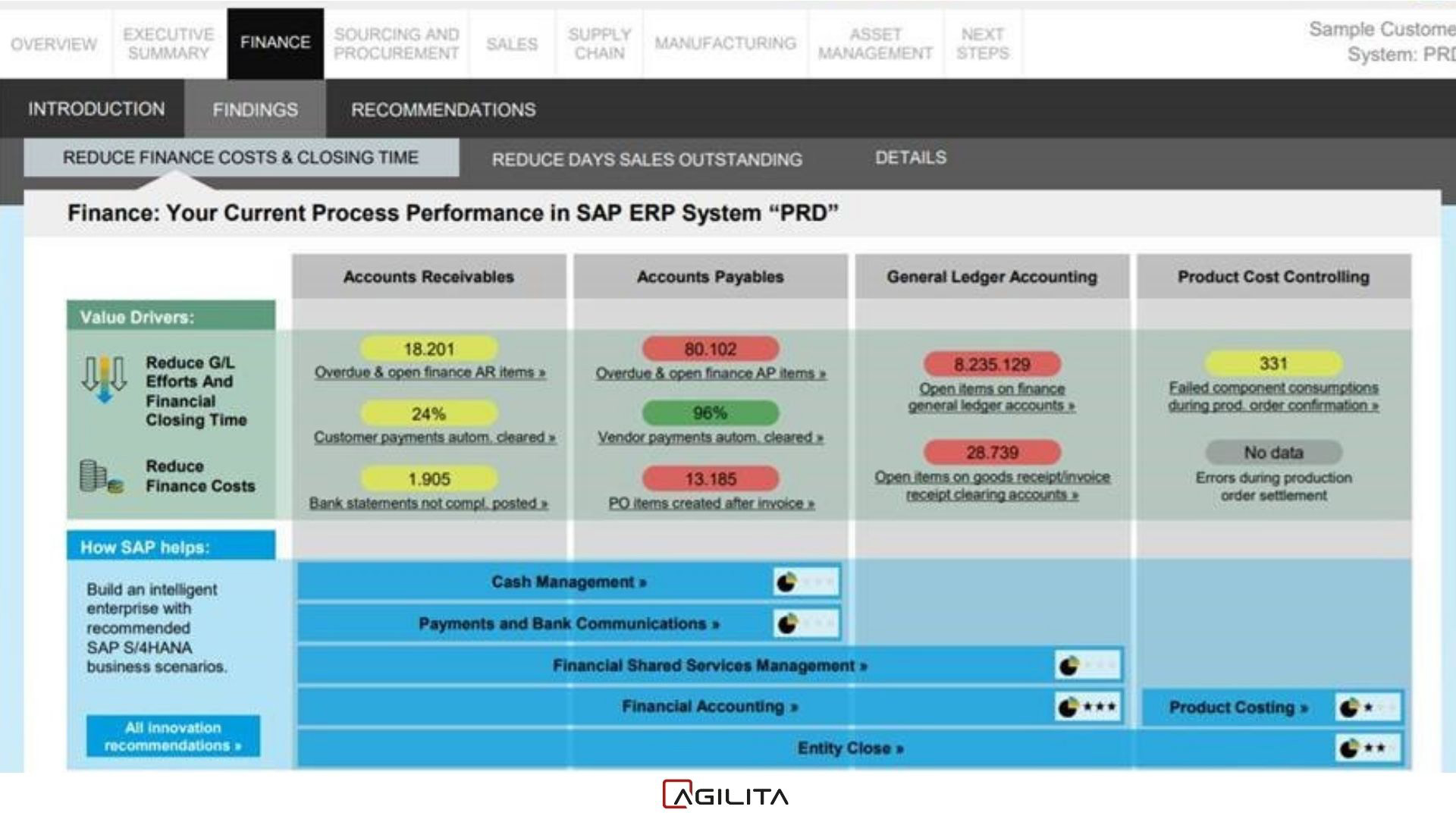Click the Product Costing one-star rating icon
Viewport: 1456px width, 819px height.
pos(1368,708)
